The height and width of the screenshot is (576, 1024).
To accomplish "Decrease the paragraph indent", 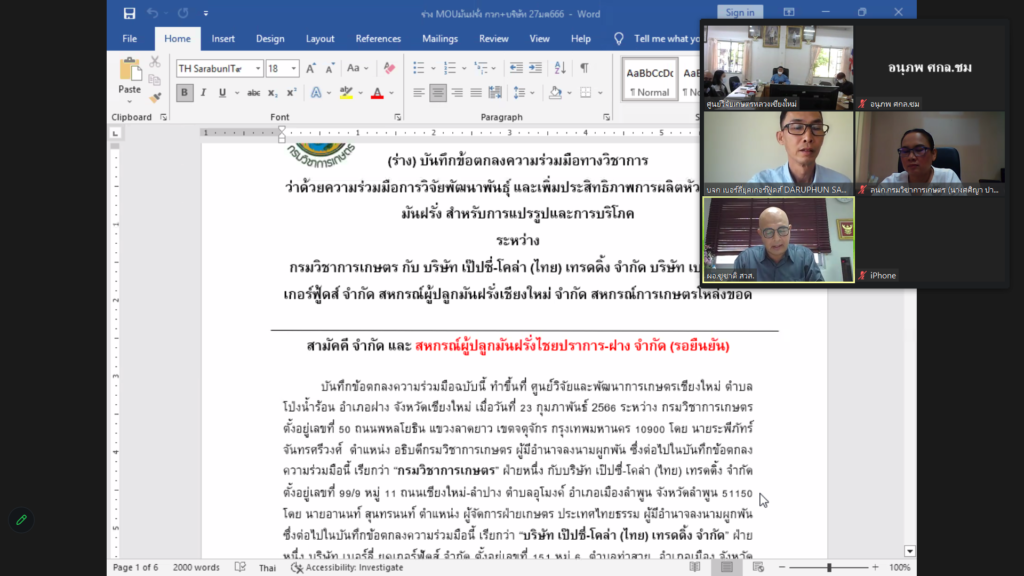I will (516, 69).
